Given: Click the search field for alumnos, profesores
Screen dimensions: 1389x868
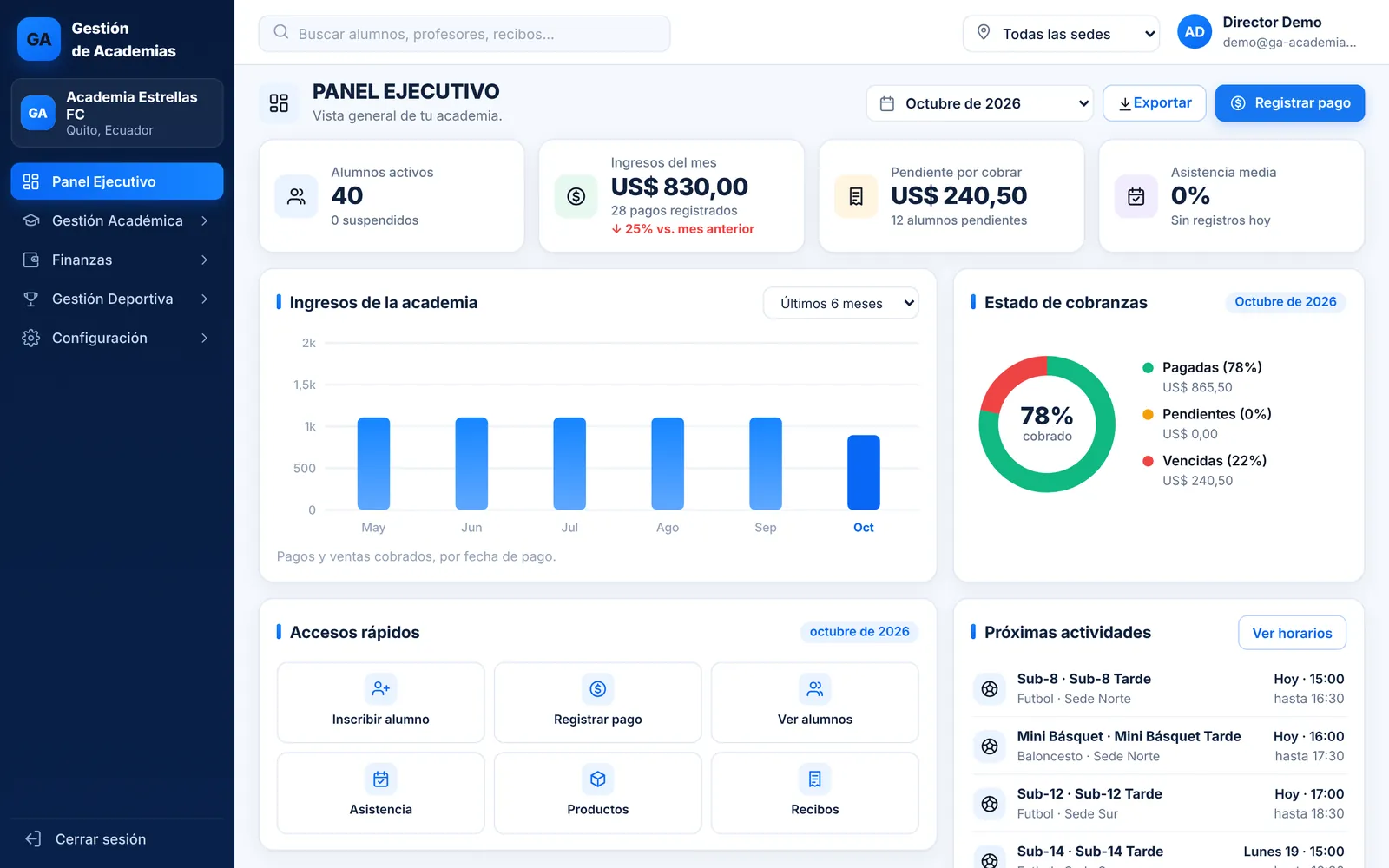Looking at the screenshot, I should [x=464, y=34].
